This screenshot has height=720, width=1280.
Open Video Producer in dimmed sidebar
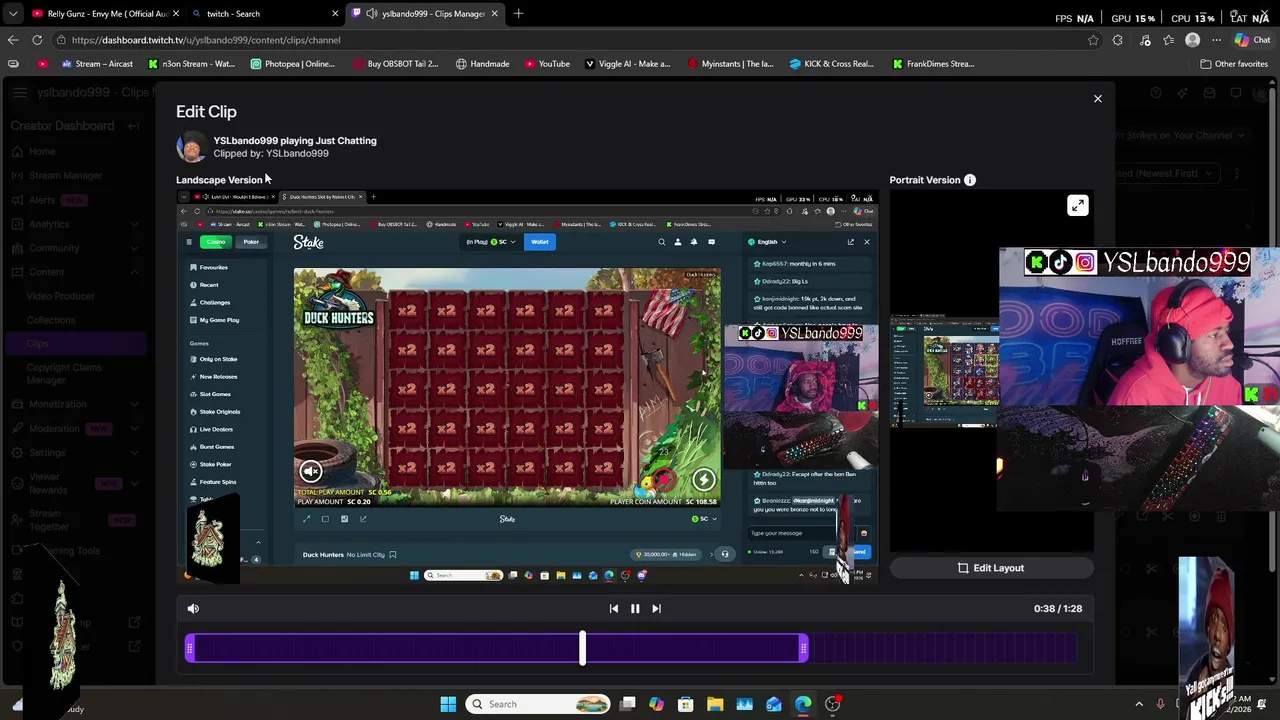click(60, 296)
